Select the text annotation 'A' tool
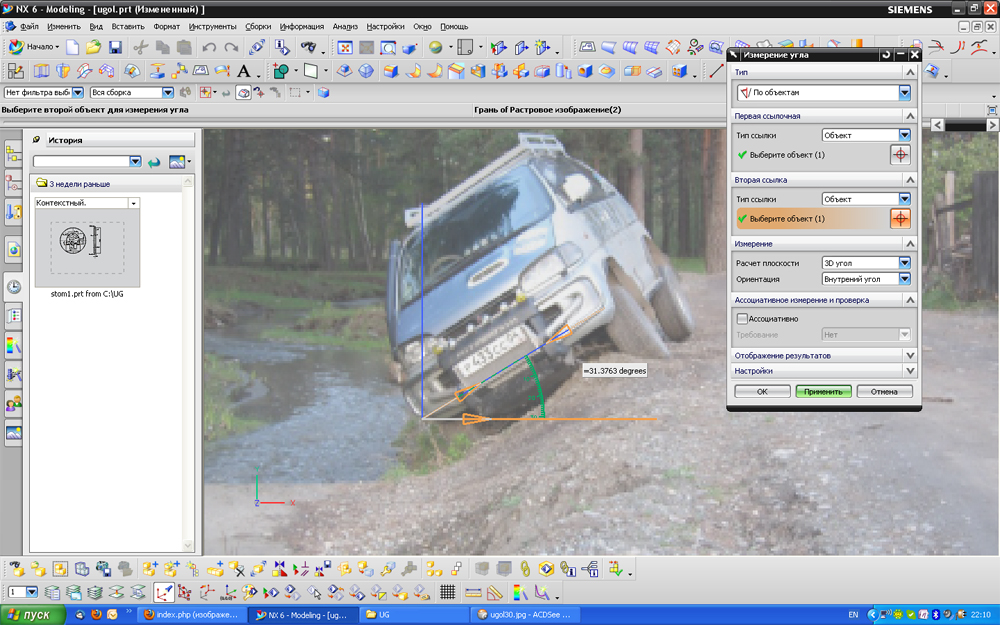The width and height of the screenshot is (1000, 625). [x=244, y=71]
